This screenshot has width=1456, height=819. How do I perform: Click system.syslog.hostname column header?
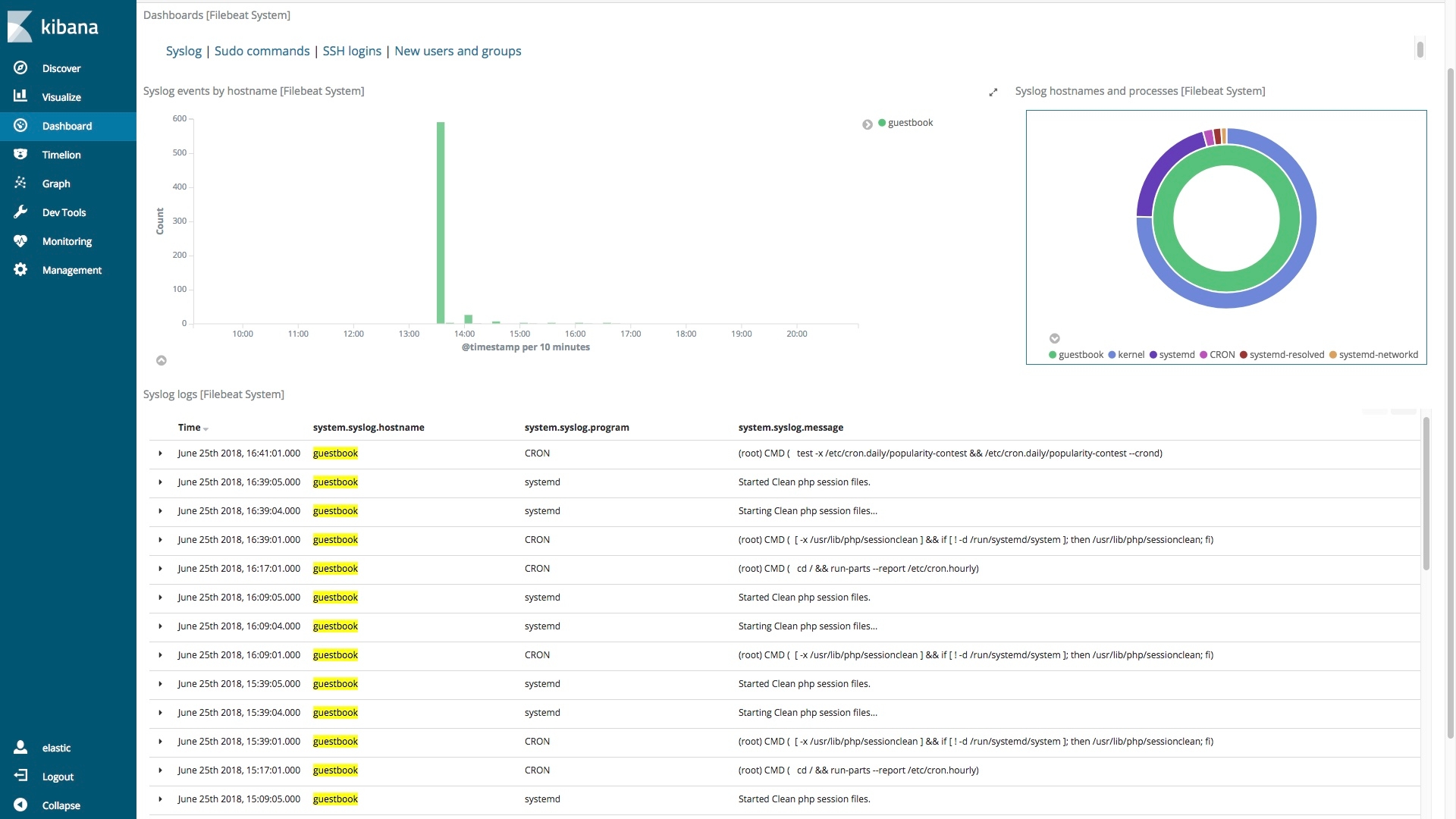coord(369,428)
